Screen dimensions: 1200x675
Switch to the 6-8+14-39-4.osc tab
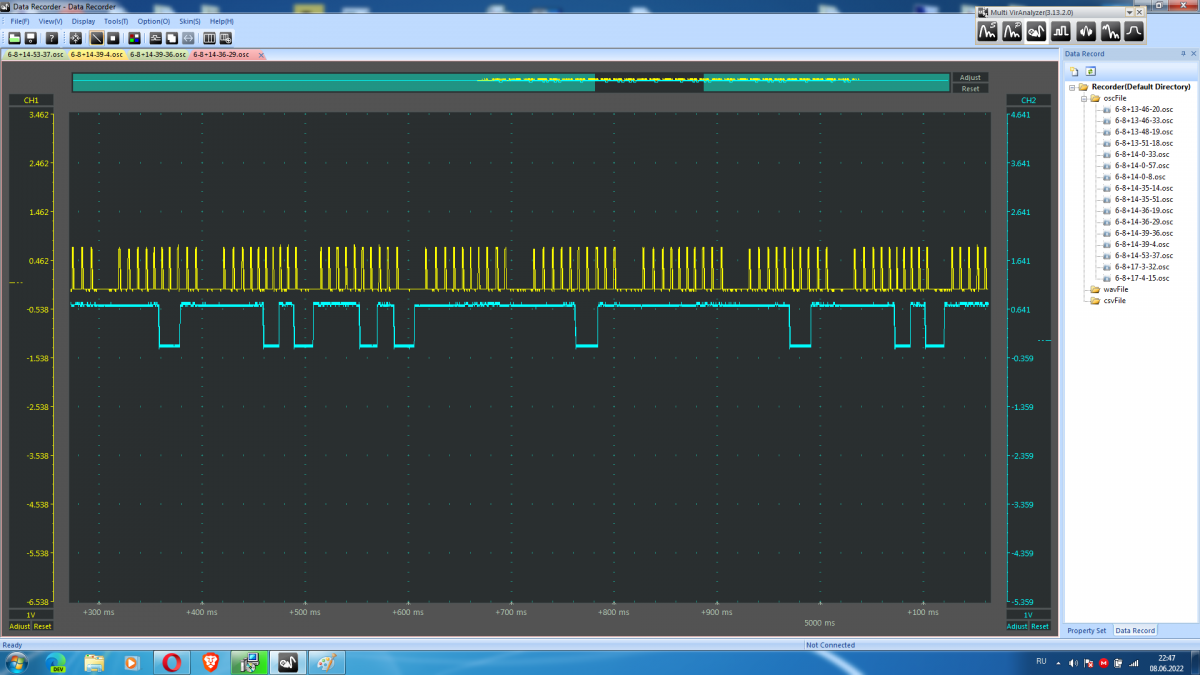pyautogui.click(x=96, y=54)
